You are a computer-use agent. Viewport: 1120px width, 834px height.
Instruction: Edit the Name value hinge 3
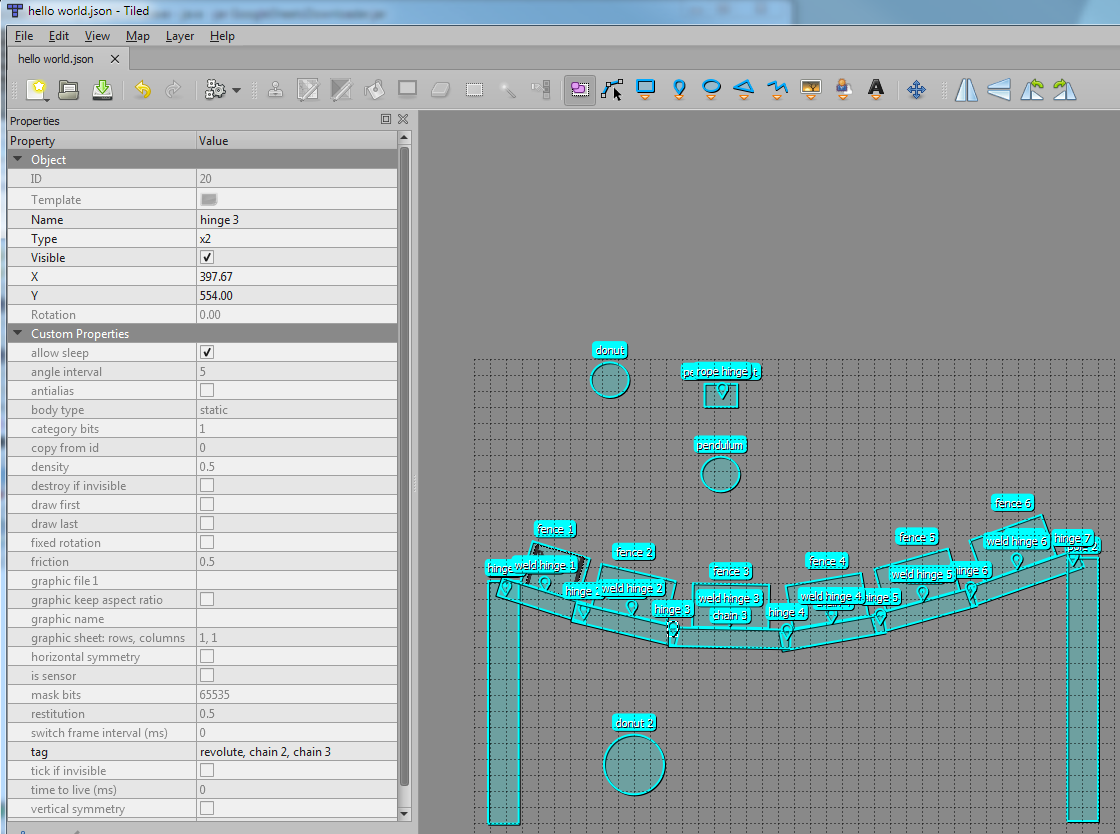tap(296, 219)
